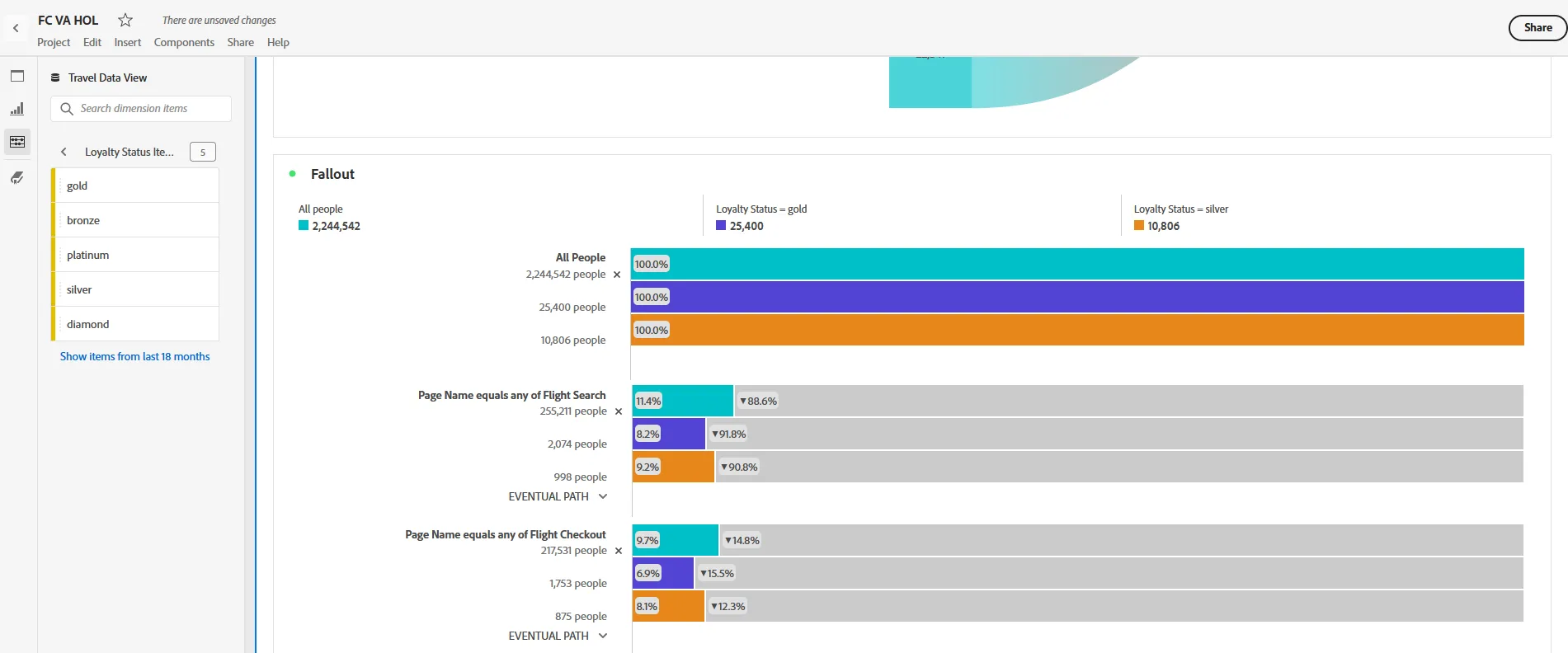Open the Project menu
This screenshot has height=653, width=1568.
(x=54, y=42)
